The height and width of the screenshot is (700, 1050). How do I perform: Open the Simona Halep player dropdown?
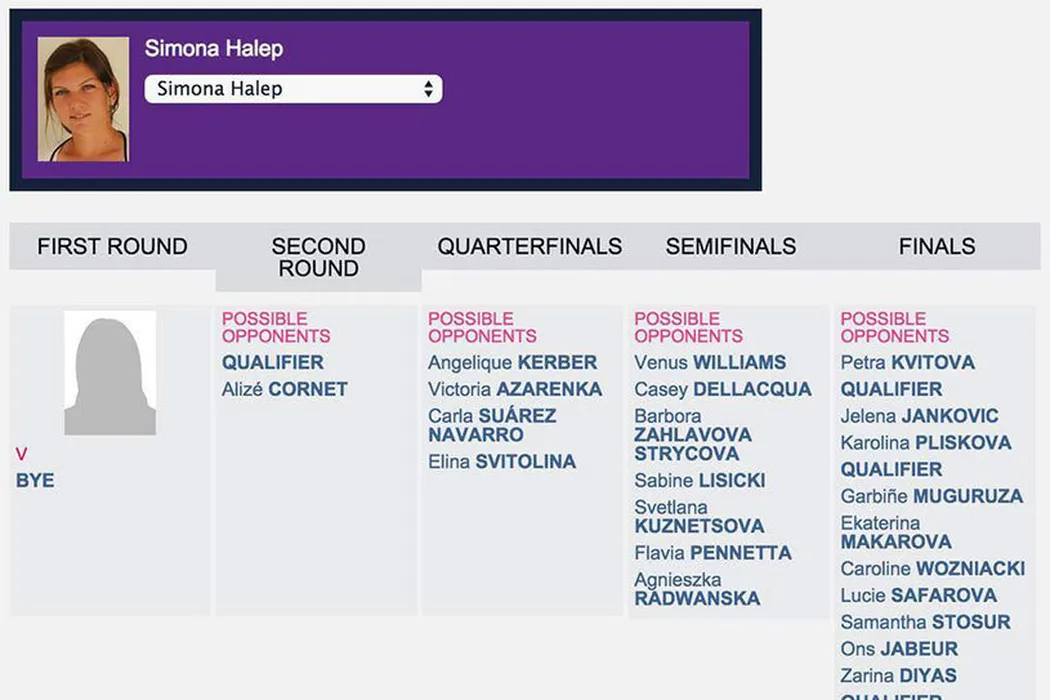point(293,89)
